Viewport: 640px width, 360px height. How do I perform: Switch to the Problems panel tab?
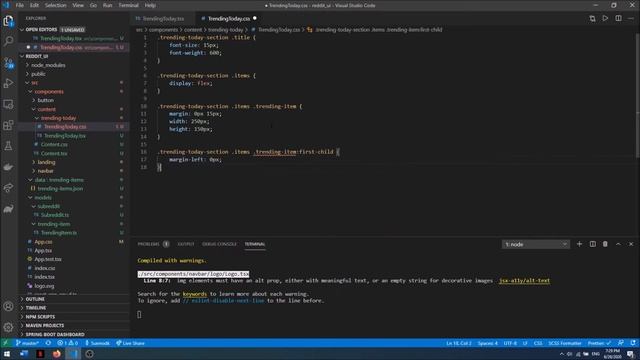click(x=153, y=244)
